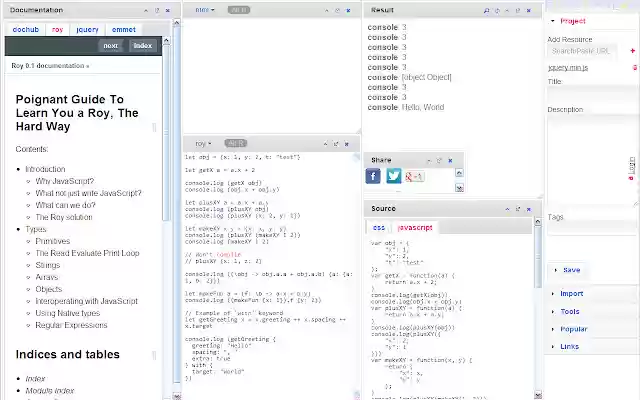
Task: Click the Search/Paste URL resource field
Action: [582, 51]
